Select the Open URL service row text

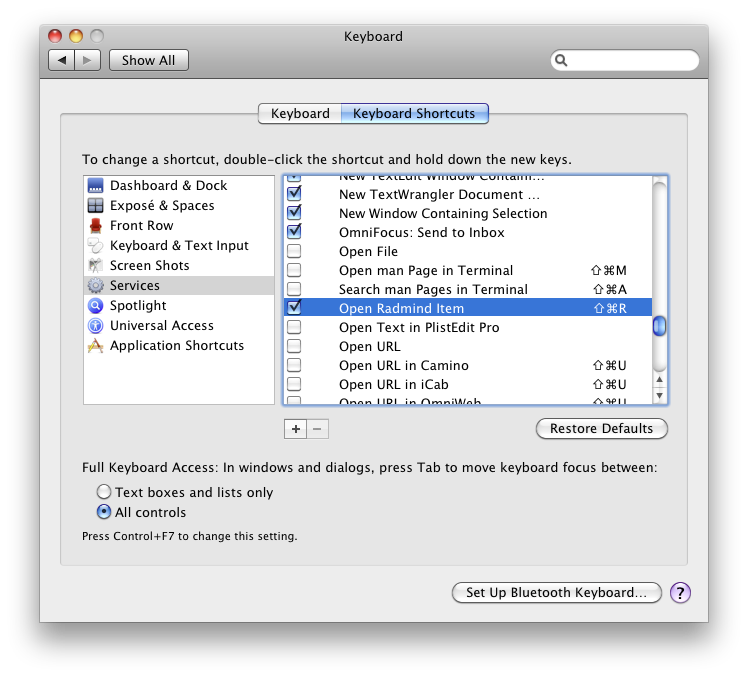(370, 346)
